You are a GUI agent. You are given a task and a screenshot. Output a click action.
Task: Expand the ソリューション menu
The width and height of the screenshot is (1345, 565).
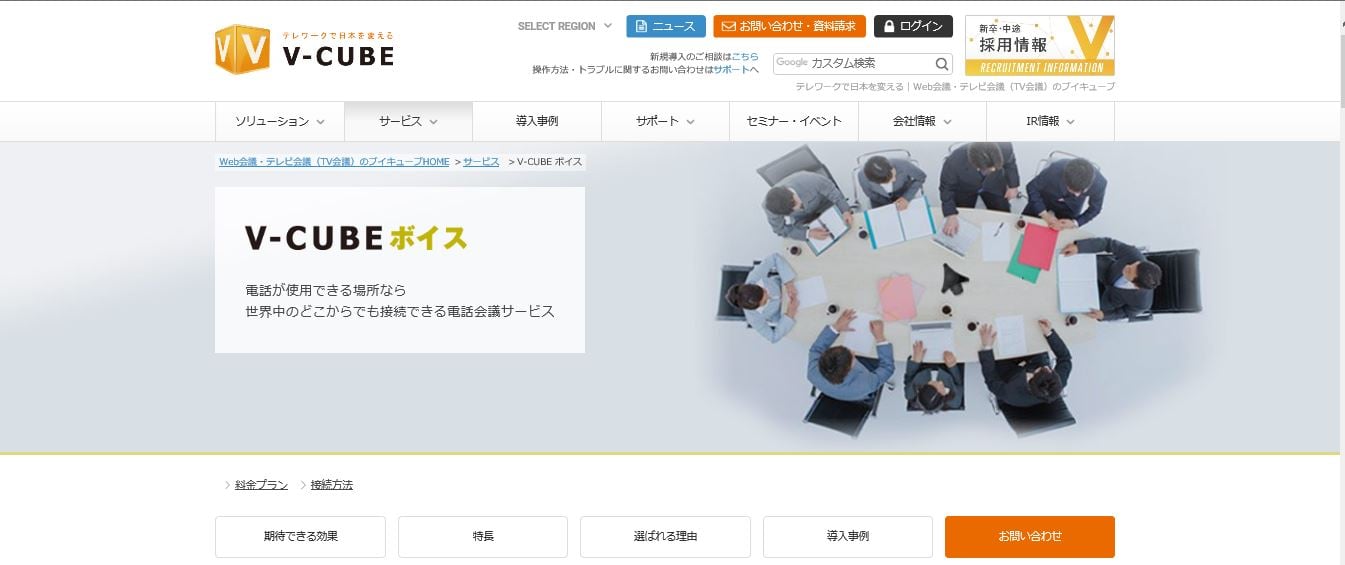(280, 121)
